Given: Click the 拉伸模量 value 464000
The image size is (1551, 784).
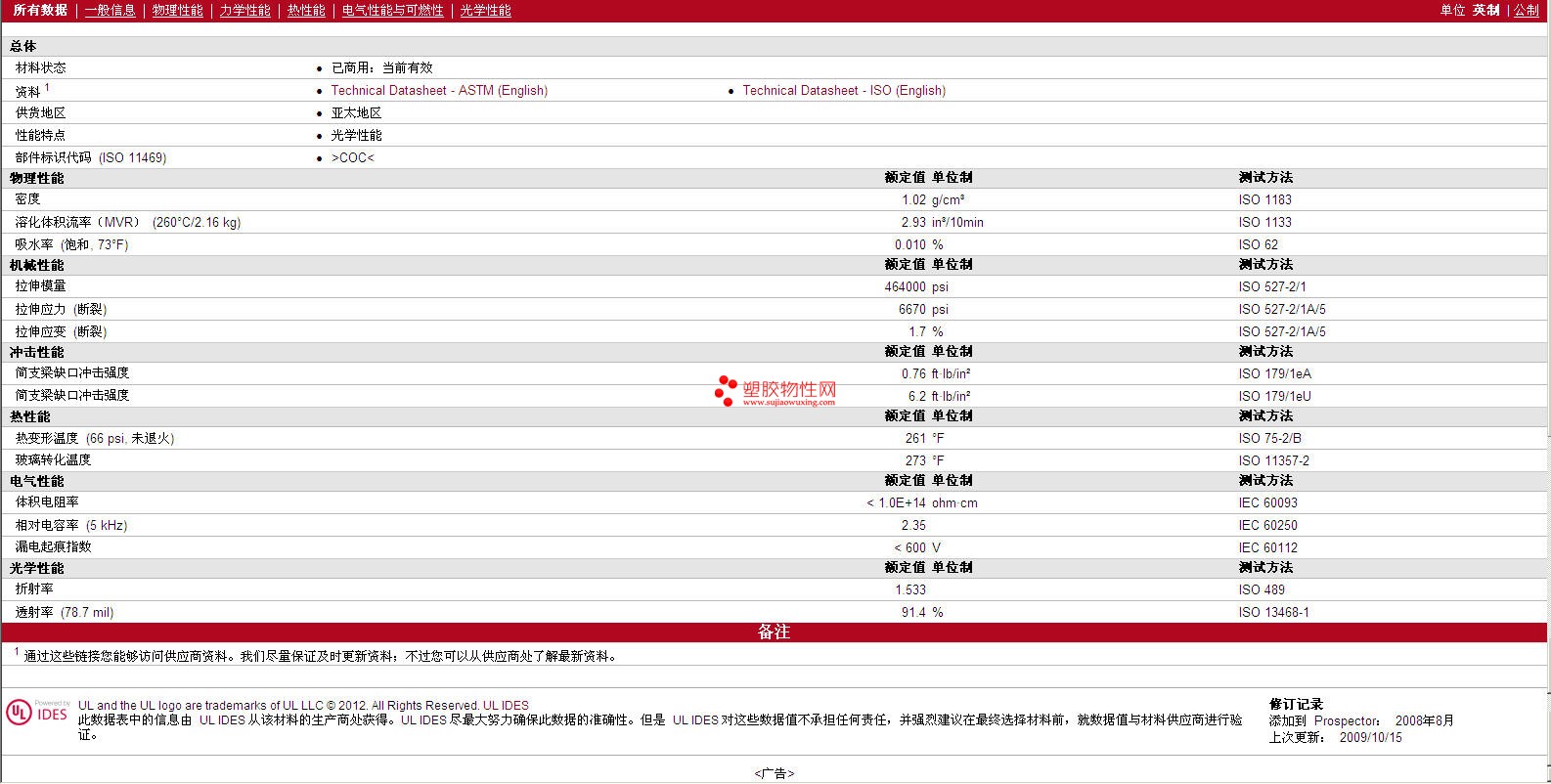Looking at the screenshot, I should (x=905, y=286).
